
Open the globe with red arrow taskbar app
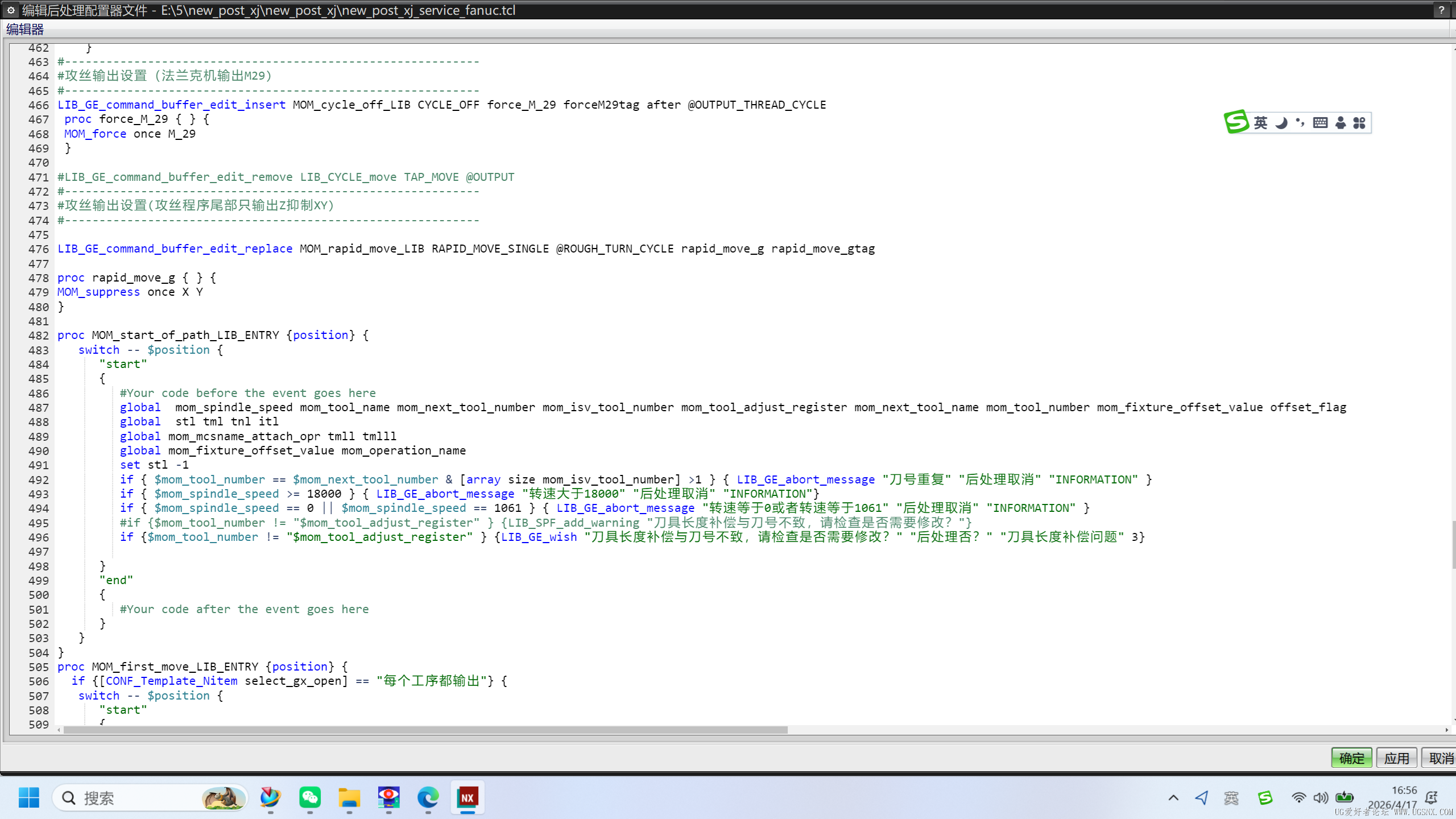point(270,797)
